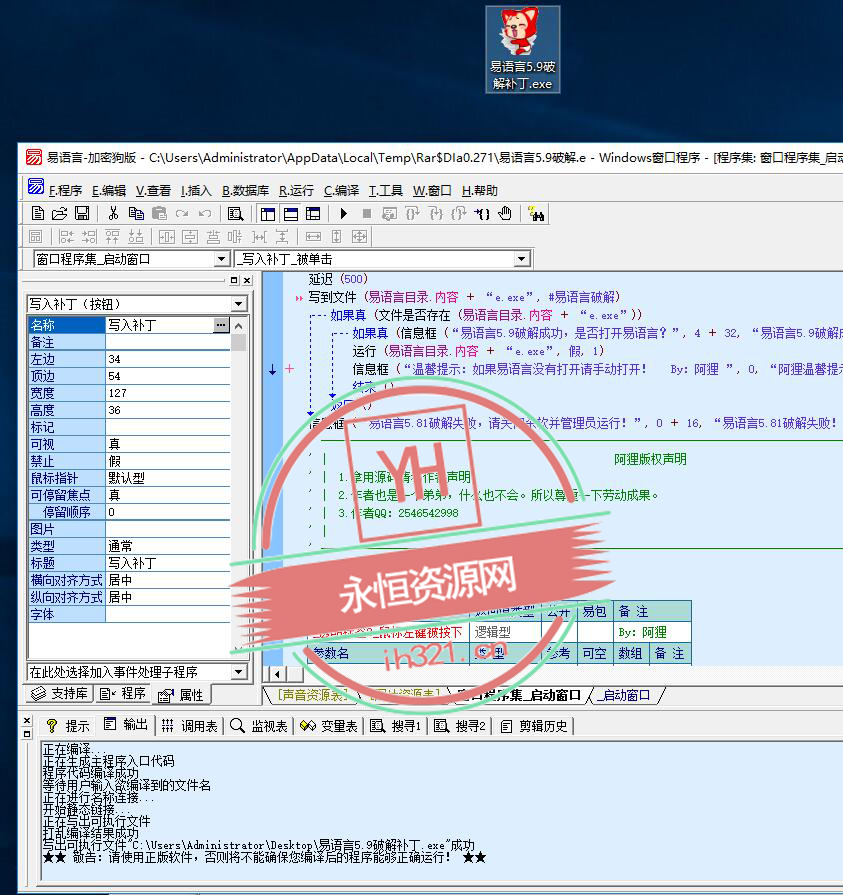843x895 pixels.
Task: Click the yellow question mark on 提示 tab
Action: click(x=52, y=725)
